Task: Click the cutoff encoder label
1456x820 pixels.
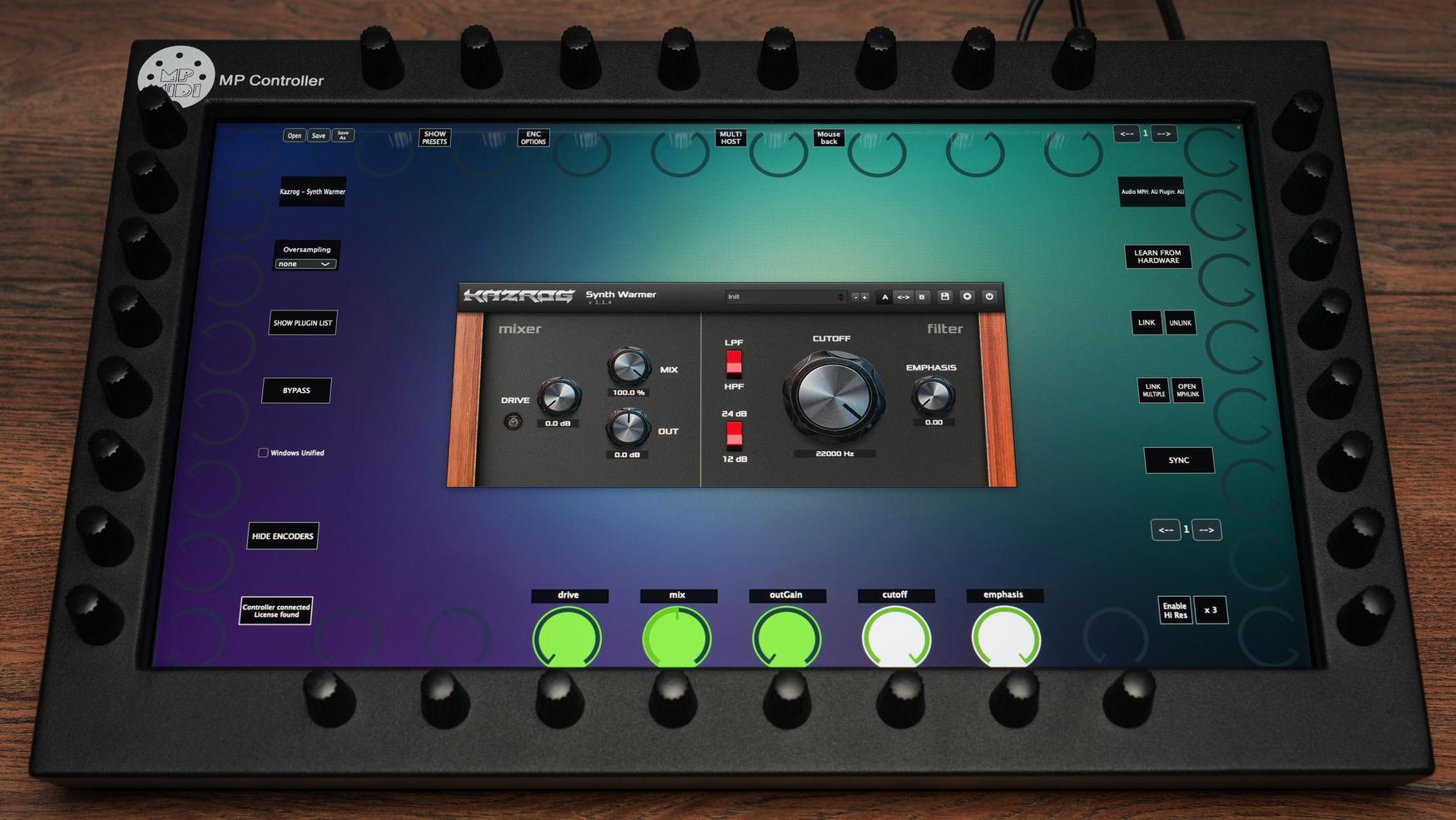Action: 895,595
